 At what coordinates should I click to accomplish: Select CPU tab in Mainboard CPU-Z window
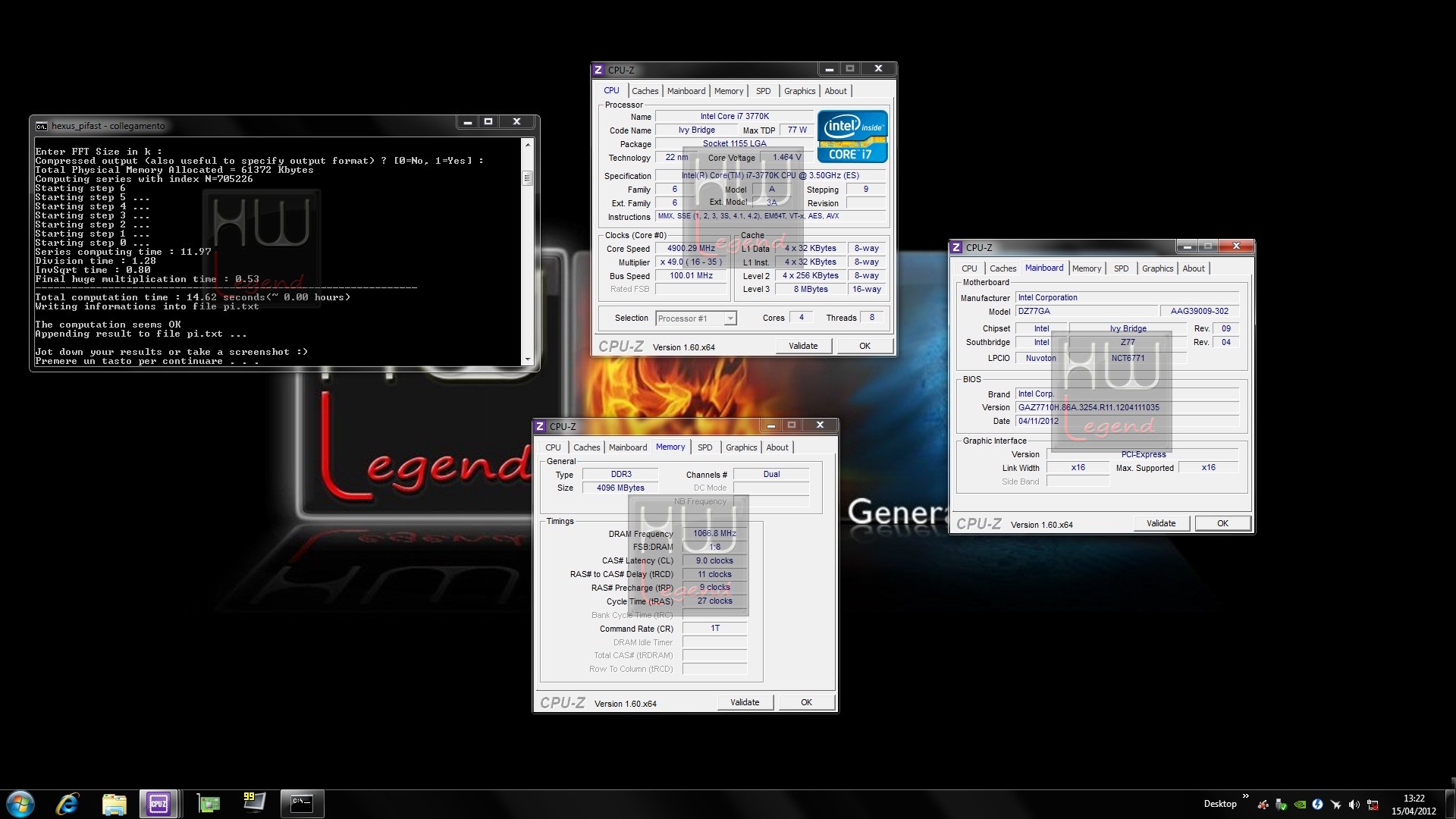click(x=969, y=268)
